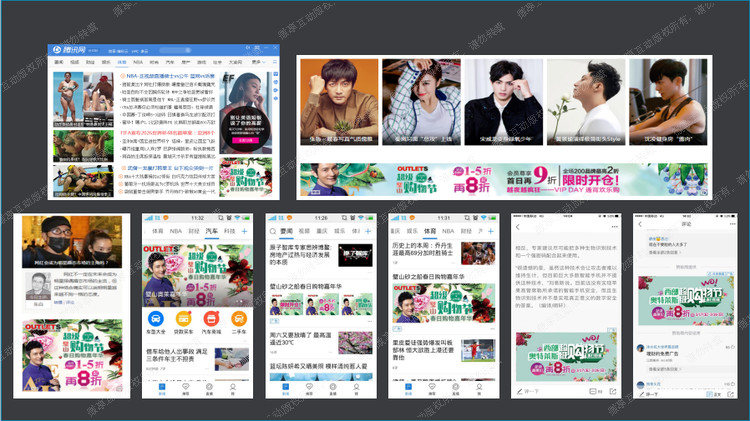Tap the search magnifier icon in the 11:26 phone
This screenshot has width=750, height=421.
pos(273,231)
